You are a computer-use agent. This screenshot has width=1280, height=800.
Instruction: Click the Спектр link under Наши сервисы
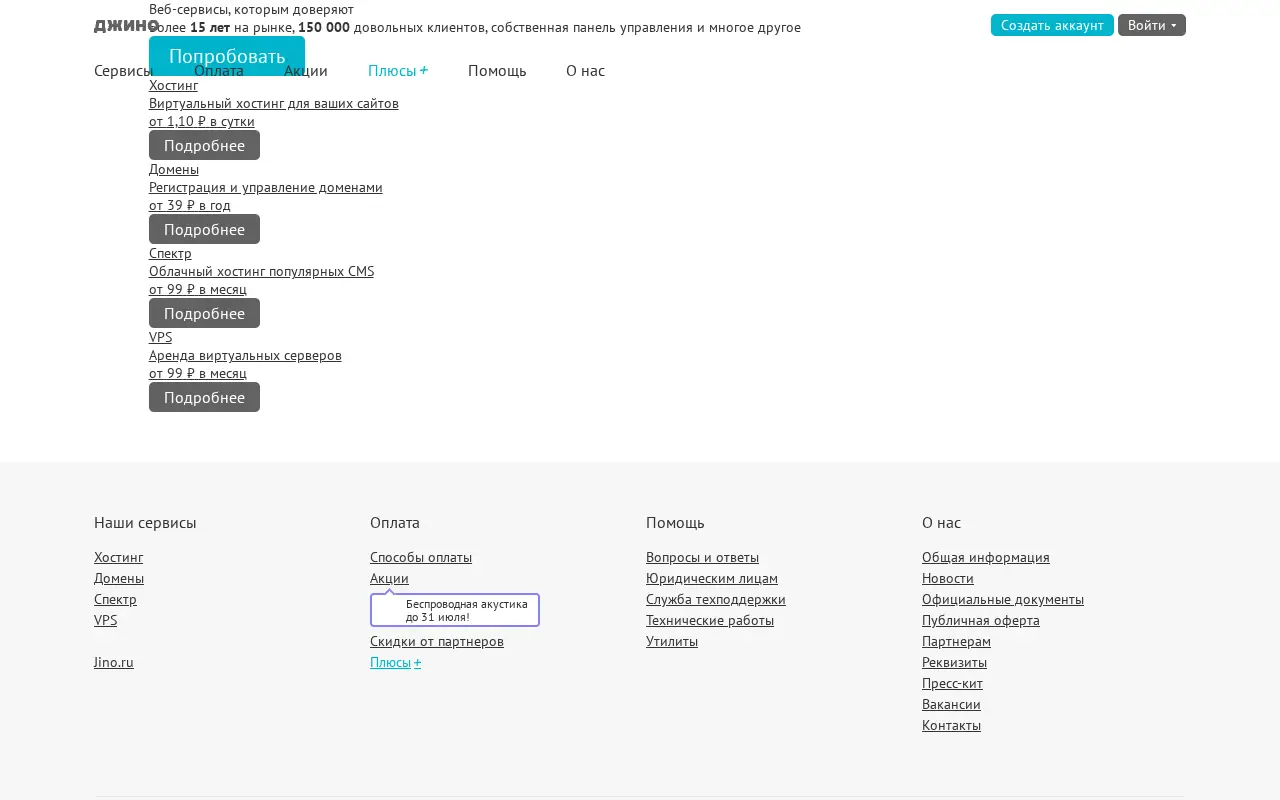(115, 599)
